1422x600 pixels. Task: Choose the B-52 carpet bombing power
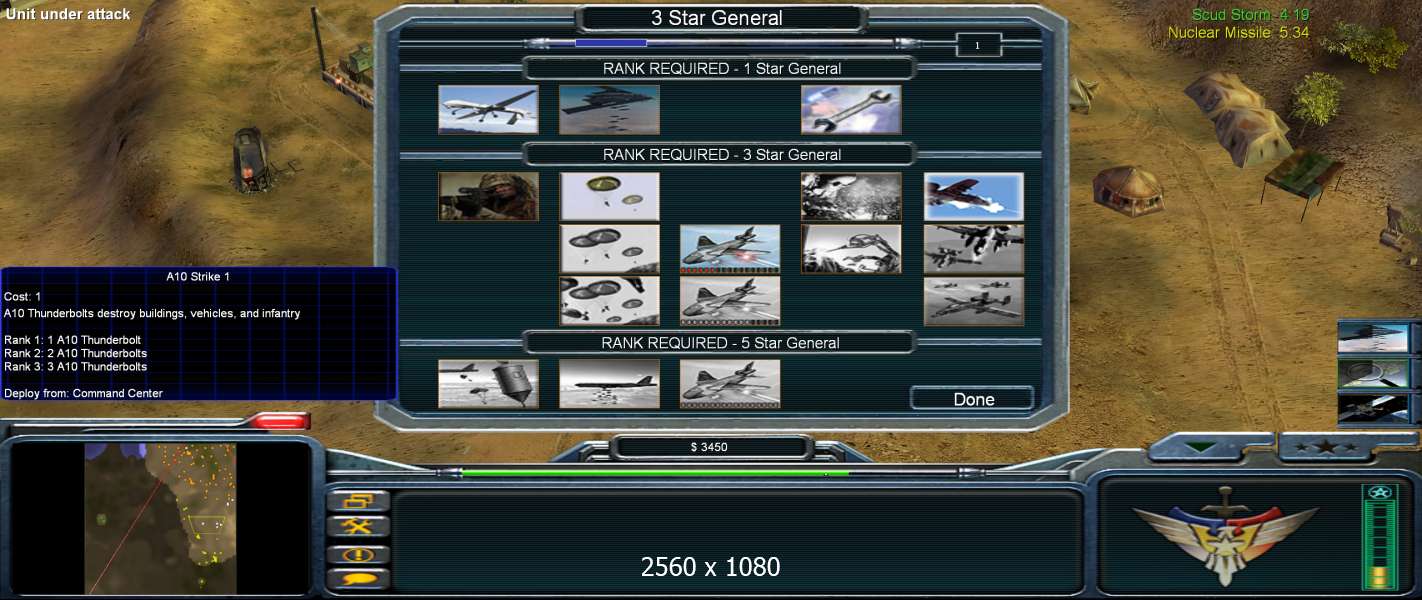point(609,384)
